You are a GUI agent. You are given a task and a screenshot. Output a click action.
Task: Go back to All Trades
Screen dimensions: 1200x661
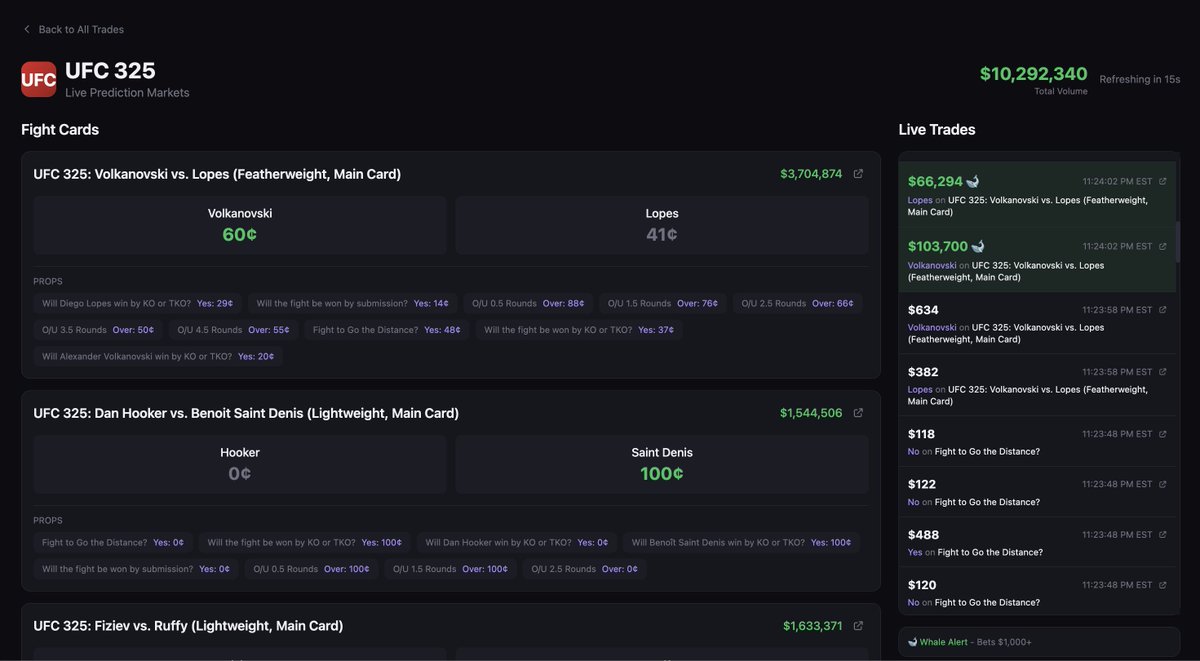pos(73,29)
